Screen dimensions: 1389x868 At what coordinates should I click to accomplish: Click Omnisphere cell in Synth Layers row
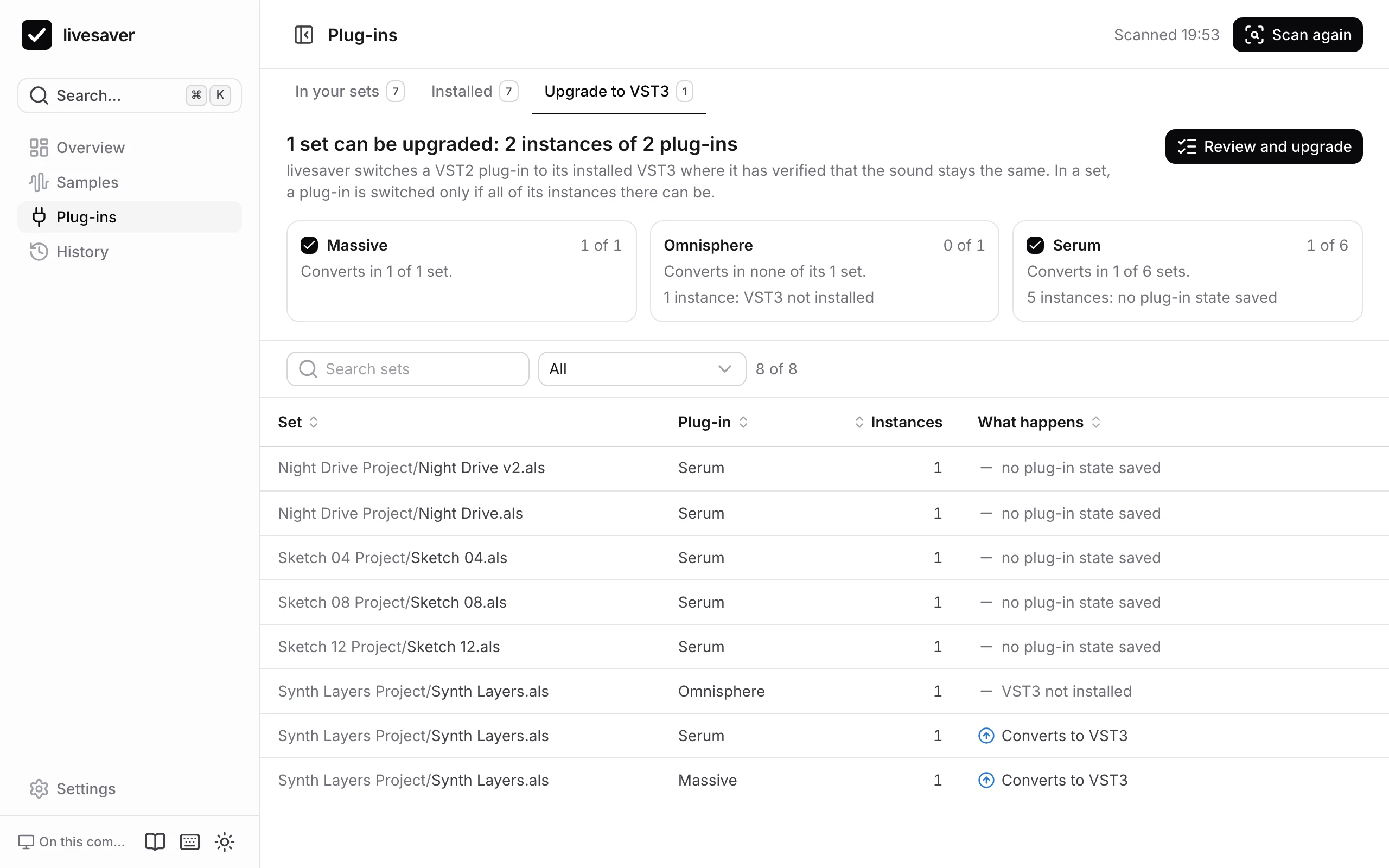point(722,691)
